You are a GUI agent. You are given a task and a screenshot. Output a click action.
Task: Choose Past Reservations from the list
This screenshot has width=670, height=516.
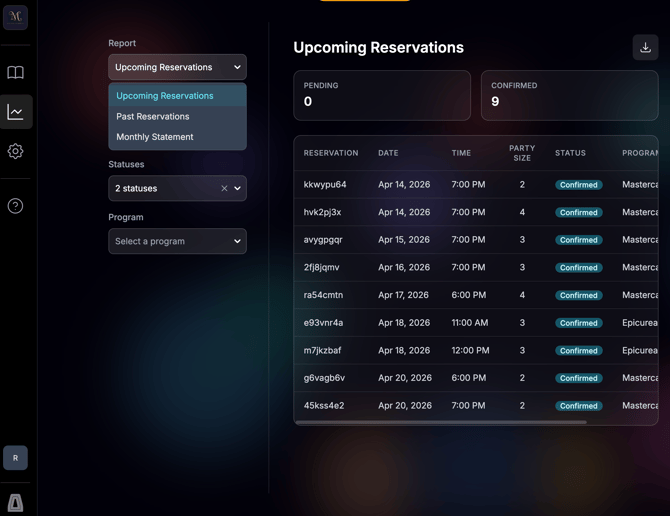pyautogui.click(x=153, y=116)
